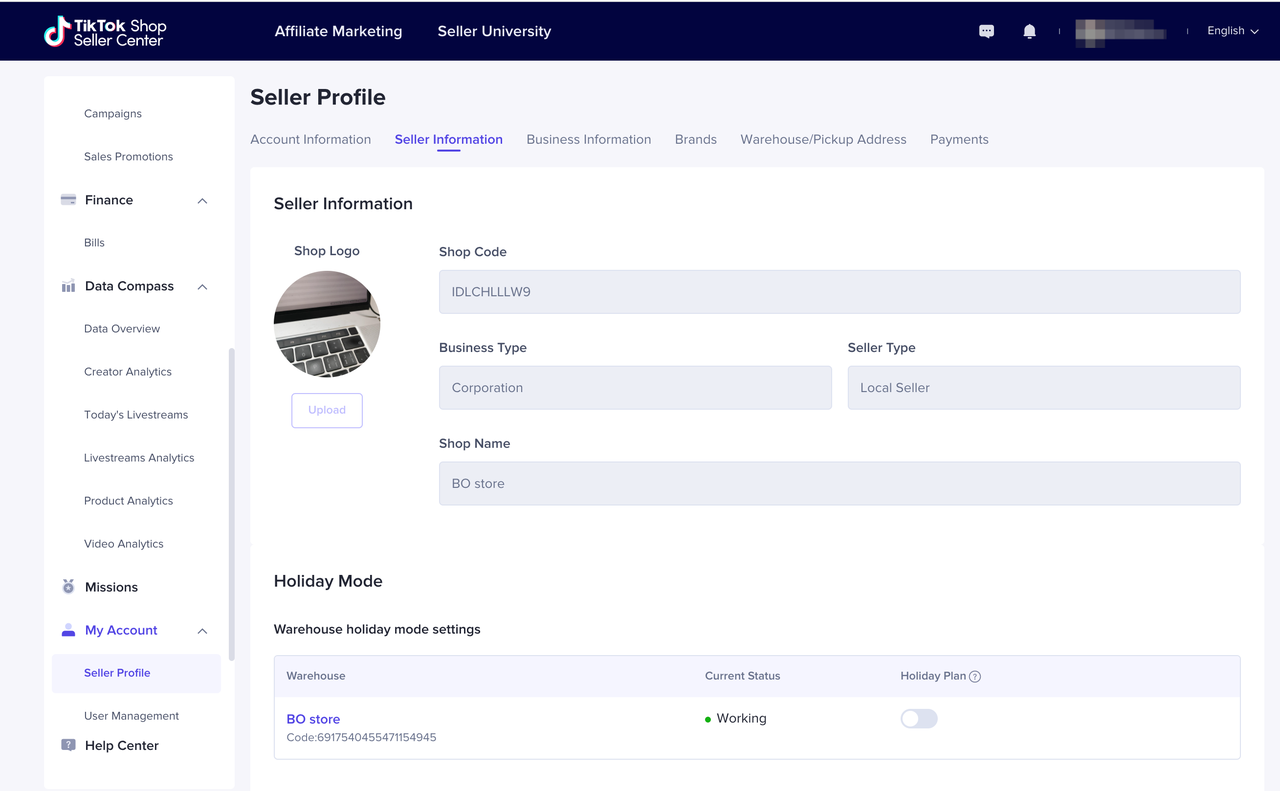Switch to the Warehouse/Pickup Address tab
The width and height of the screenshot is (1280, 791).
pyautogui.click(x=823, y=140)
